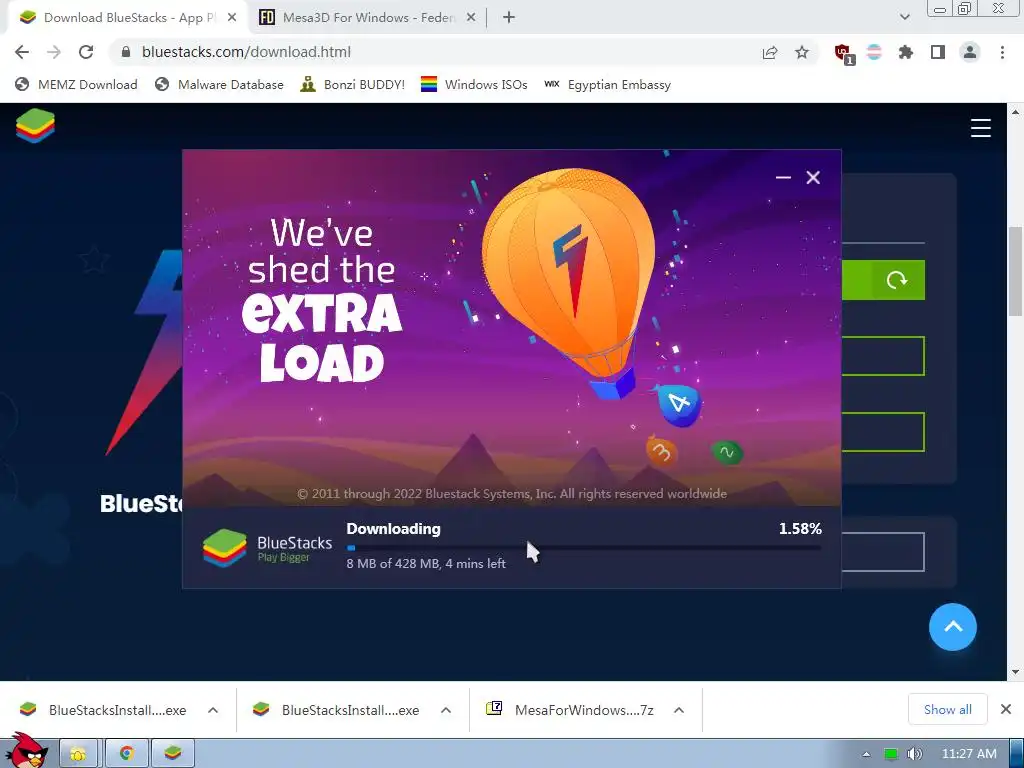The width and height of the screenshot is (1024, 768).
Task: Go back using the browser back arrow
Action: coord(22,52)
